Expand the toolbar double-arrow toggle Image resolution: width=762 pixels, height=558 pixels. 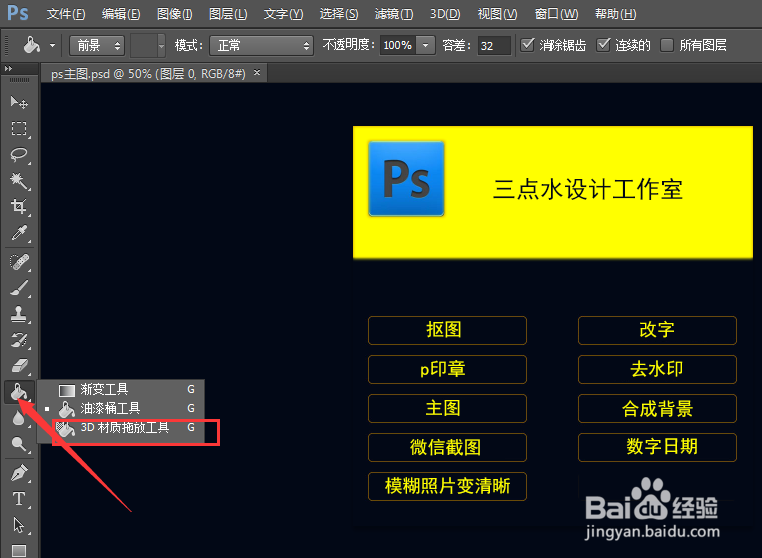(8, 69)
